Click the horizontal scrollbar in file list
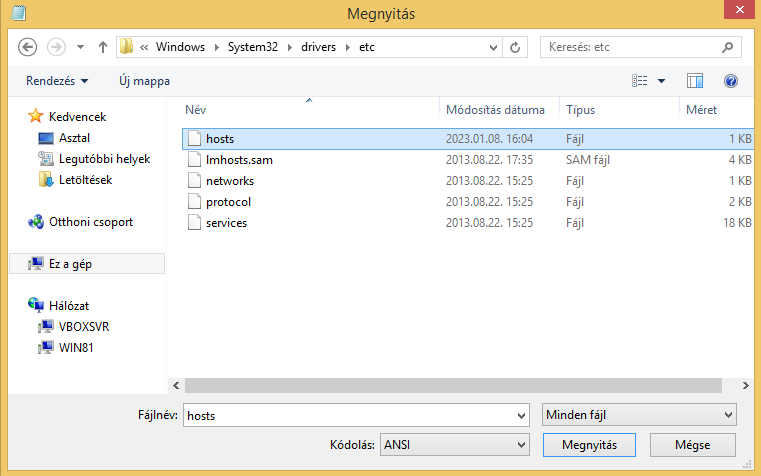Screen dimensions: 761x476 pyautogui.click(x=440, y=384)
